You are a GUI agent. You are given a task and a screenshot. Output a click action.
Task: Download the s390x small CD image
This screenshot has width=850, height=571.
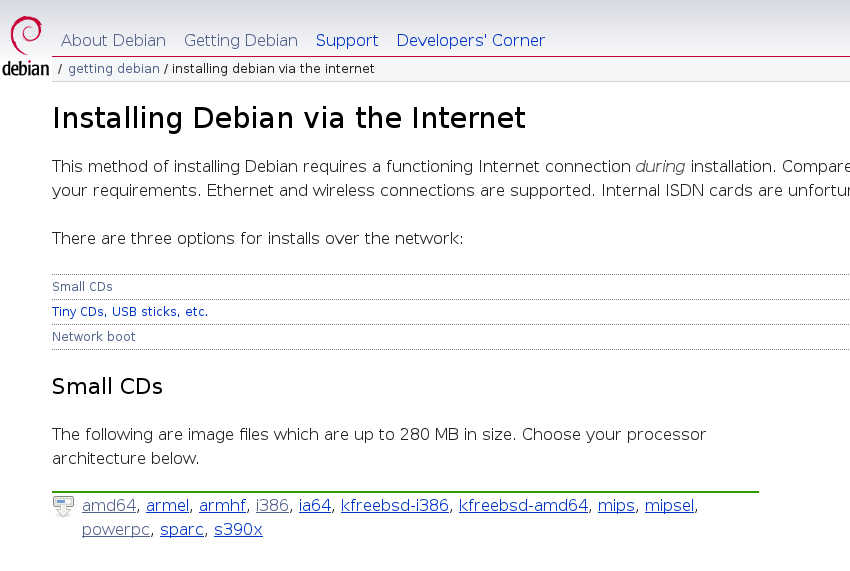pos(239,530)
